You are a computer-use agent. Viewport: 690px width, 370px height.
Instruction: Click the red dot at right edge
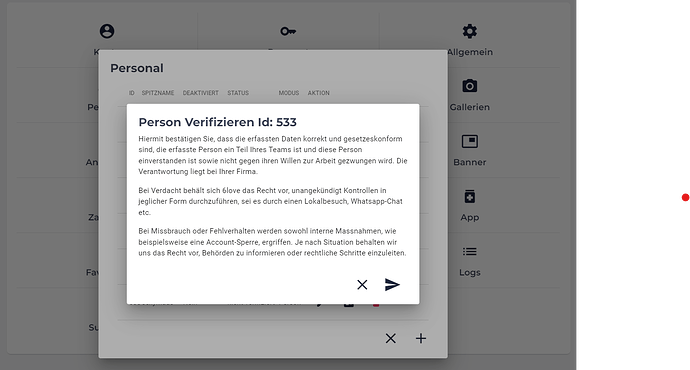click(x=686, y=198)
